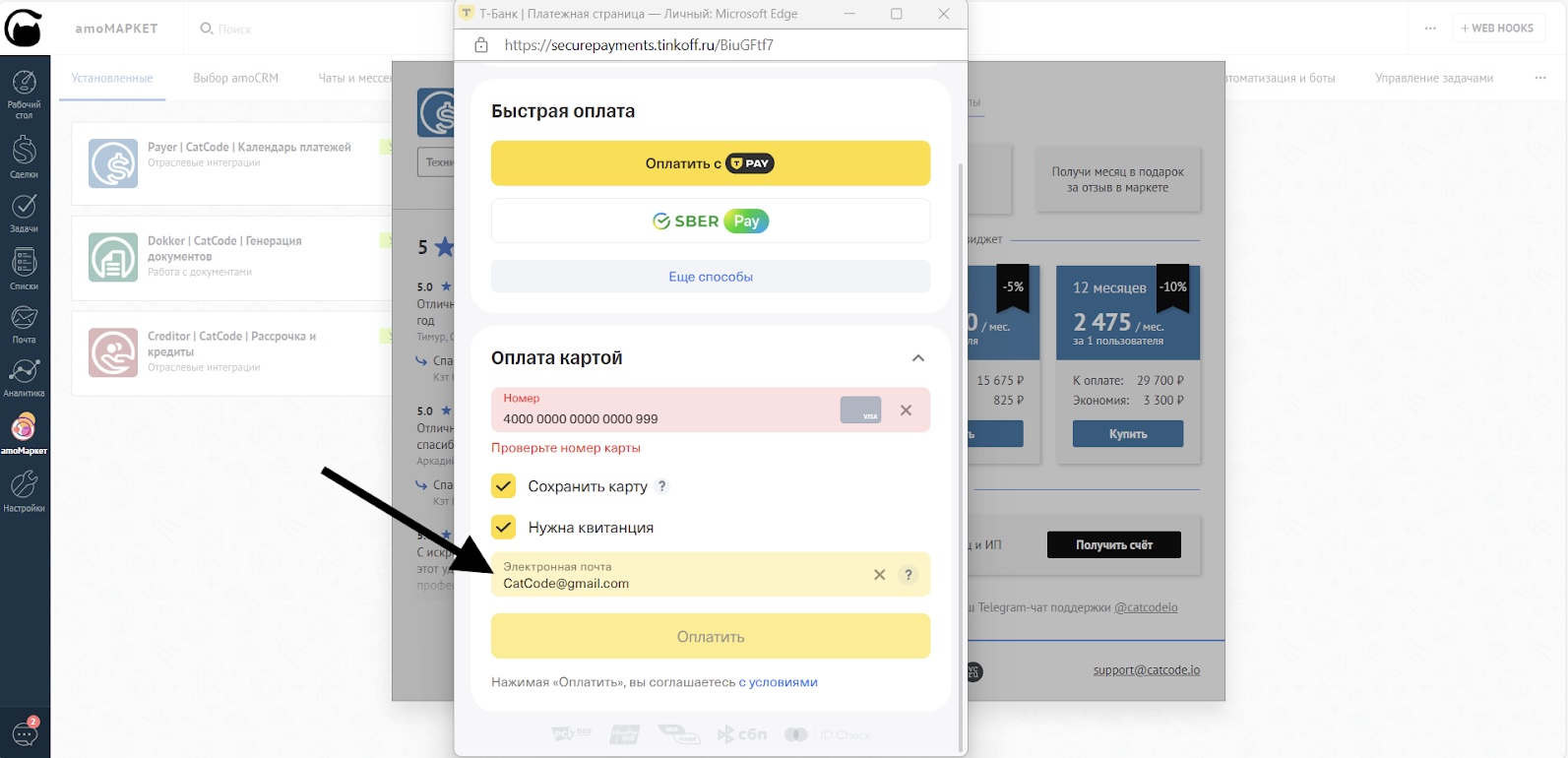The height and width of the screenshot is (758, 1568).
Task: Switch to Управление задачами tab
Action: click(1434, 78)
